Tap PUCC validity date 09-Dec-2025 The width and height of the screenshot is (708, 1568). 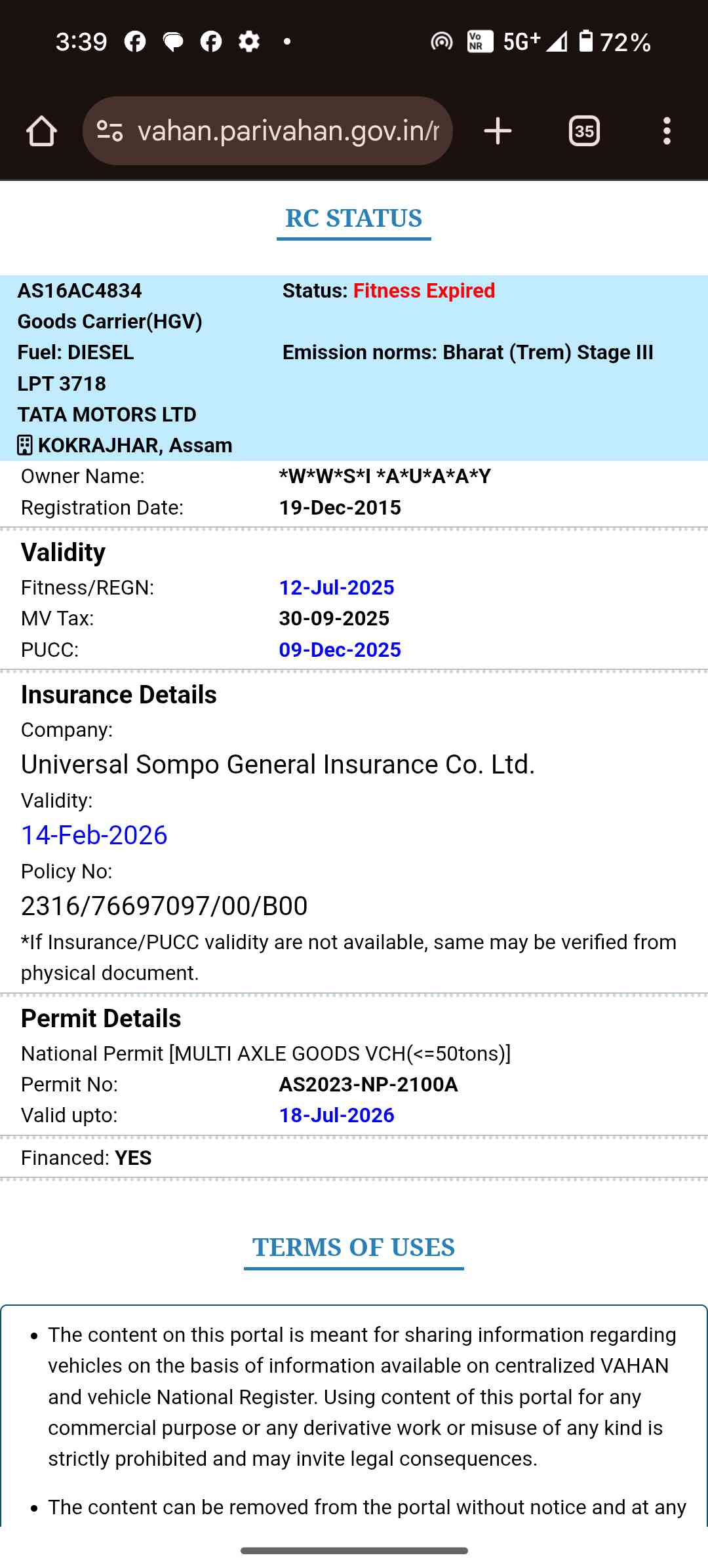(x=340, y=650)
